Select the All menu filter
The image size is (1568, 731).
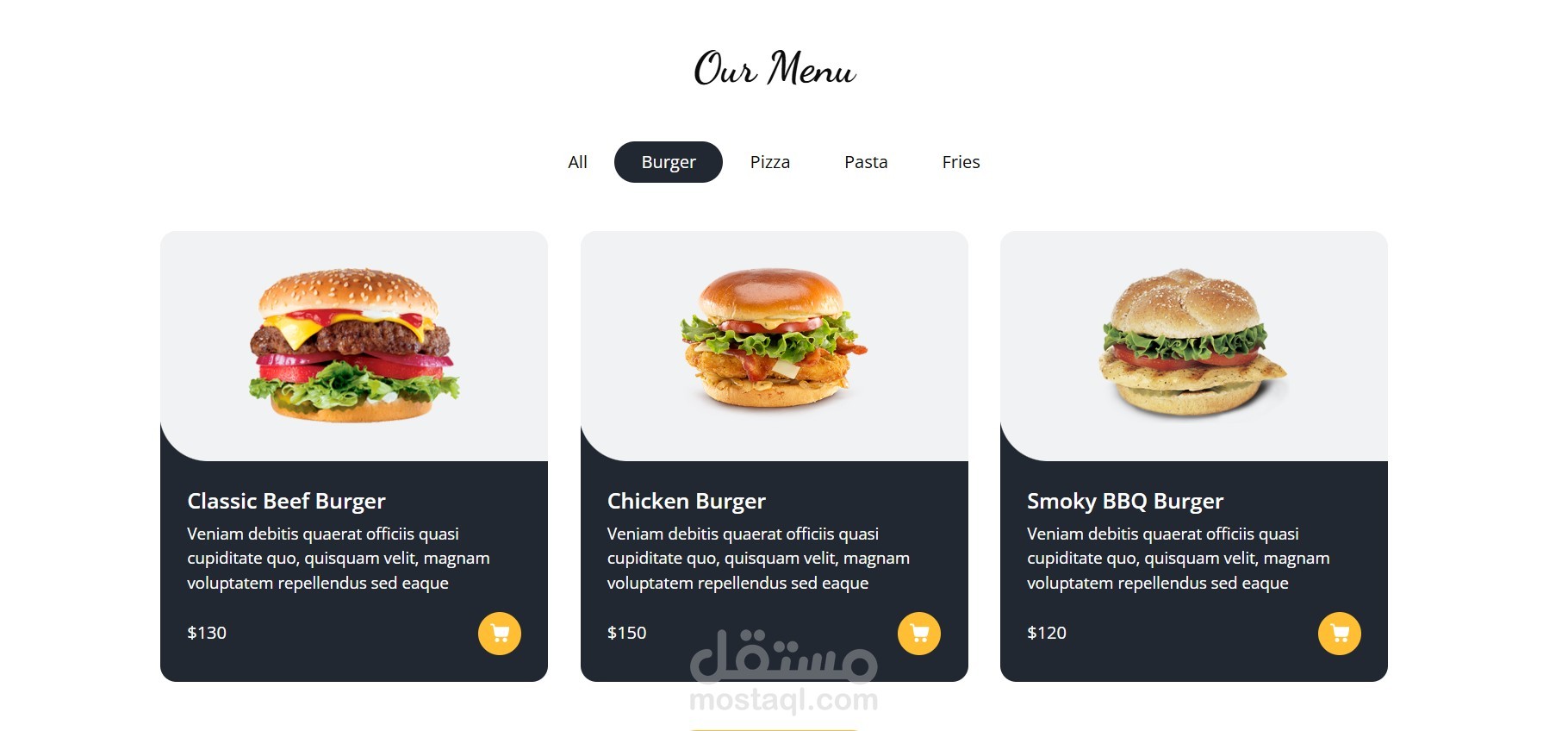point(577,162)
